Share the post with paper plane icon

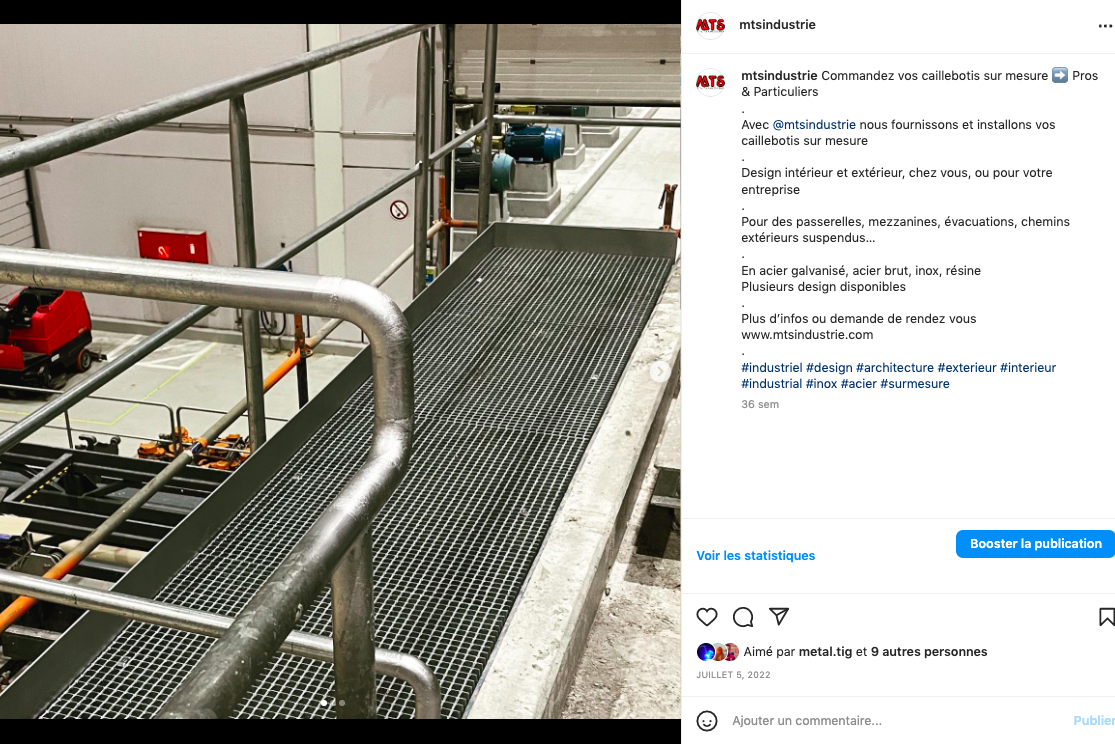tap(779, 616)
